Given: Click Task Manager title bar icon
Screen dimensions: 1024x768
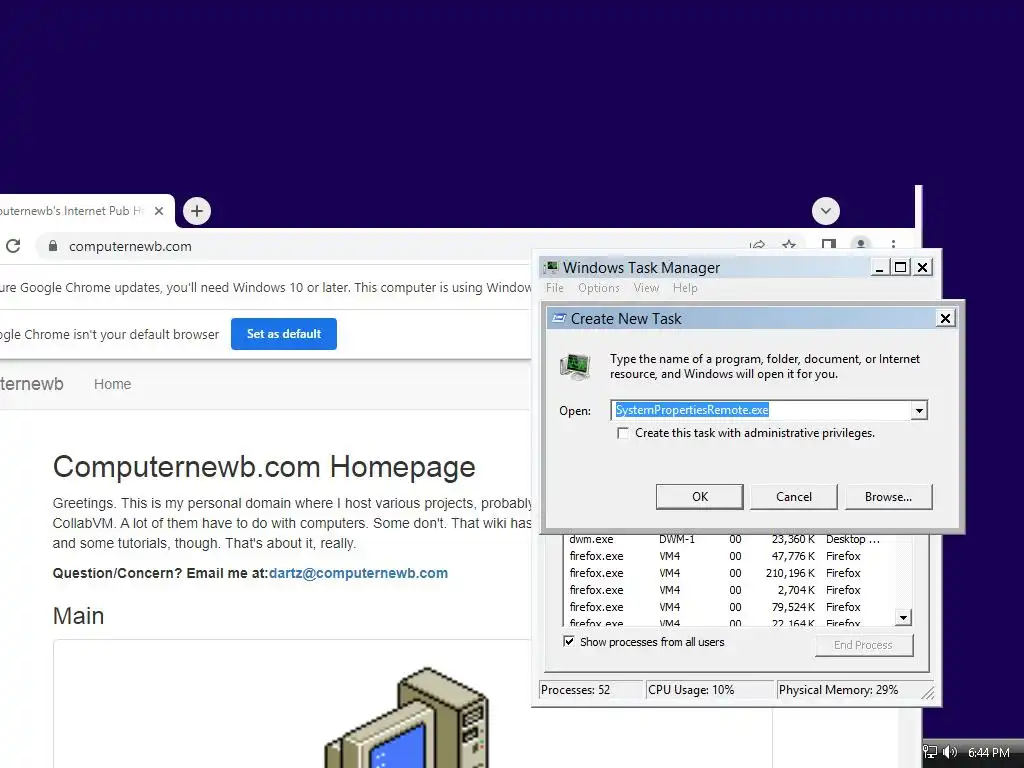Looking at the screenshot, I should pyautogui.click(x=552, y=267).
